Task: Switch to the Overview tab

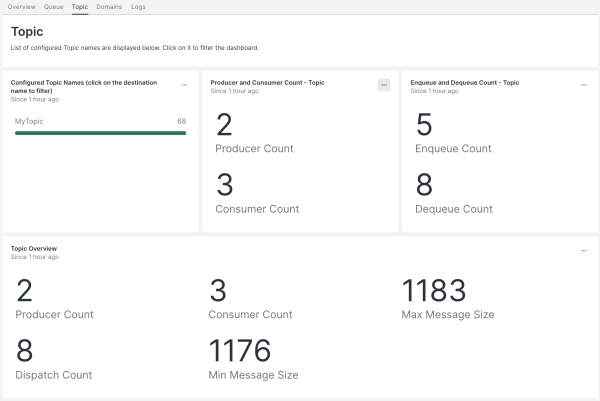Action: pyautogui.click(x=22, y=6)
